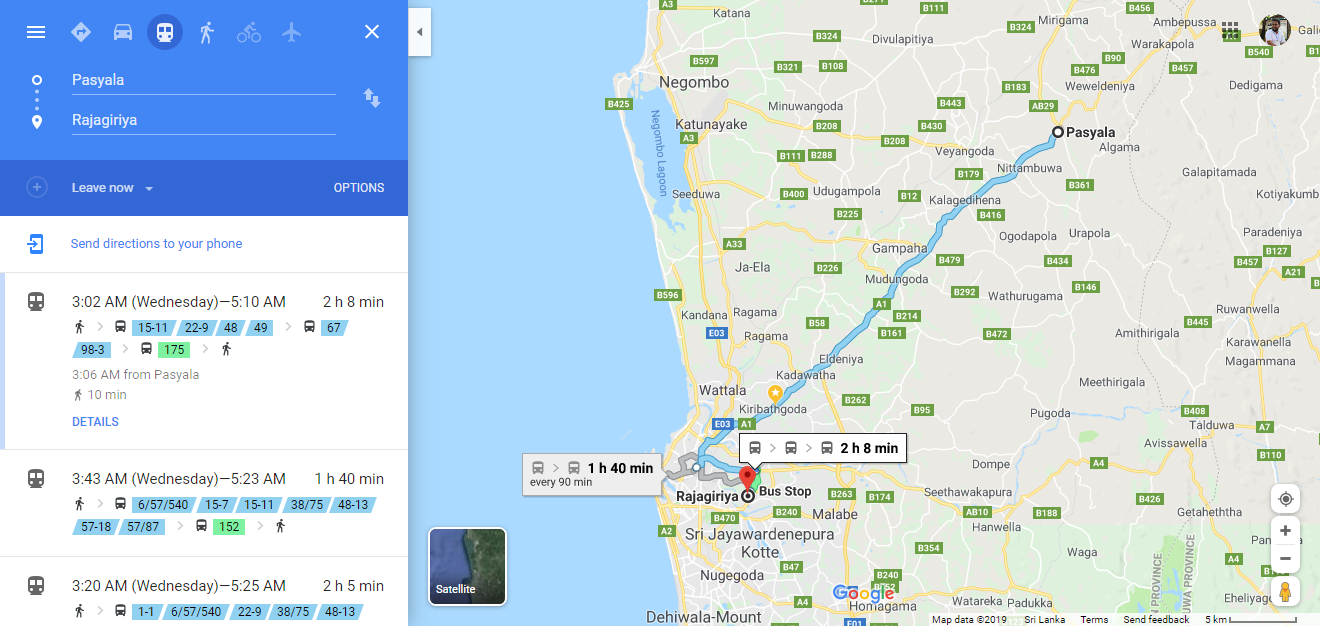This screenshot has width=1320, height=626.
Task: Pick the Street View pegman
Action: click(1286, 592)
